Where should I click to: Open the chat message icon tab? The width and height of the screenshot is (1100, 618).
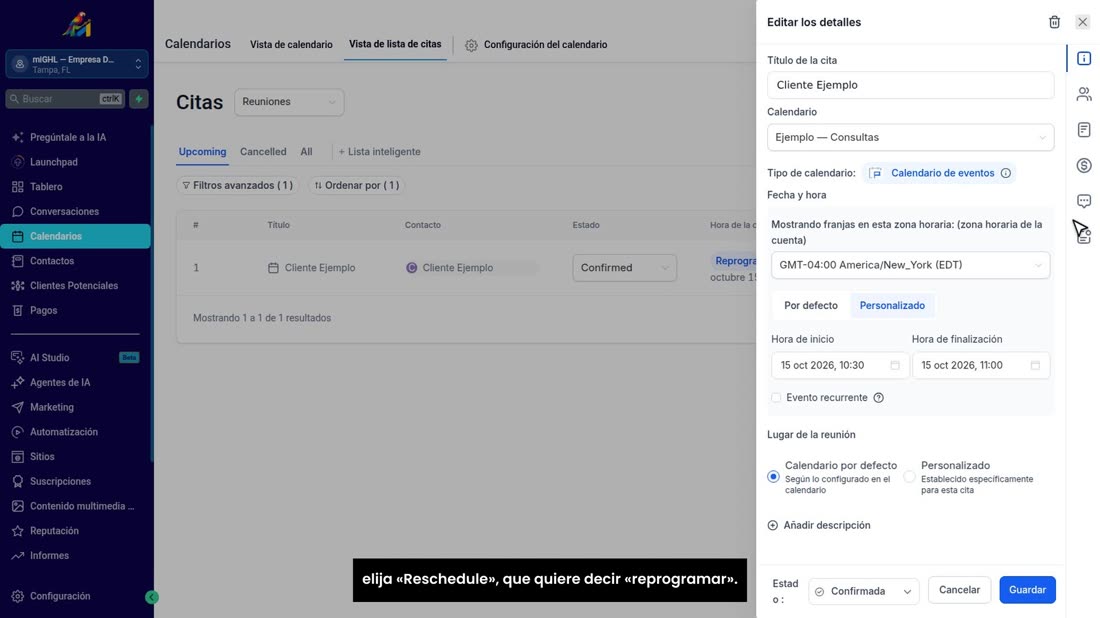point(1084,201)
